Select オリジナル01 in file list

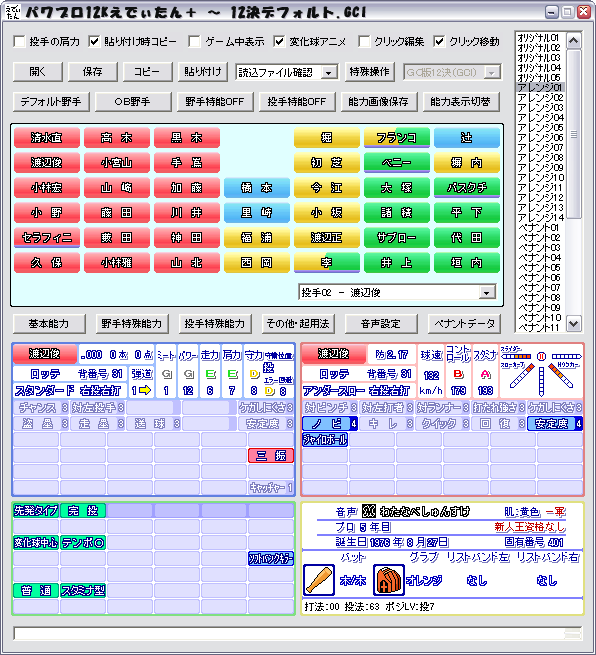540,38
